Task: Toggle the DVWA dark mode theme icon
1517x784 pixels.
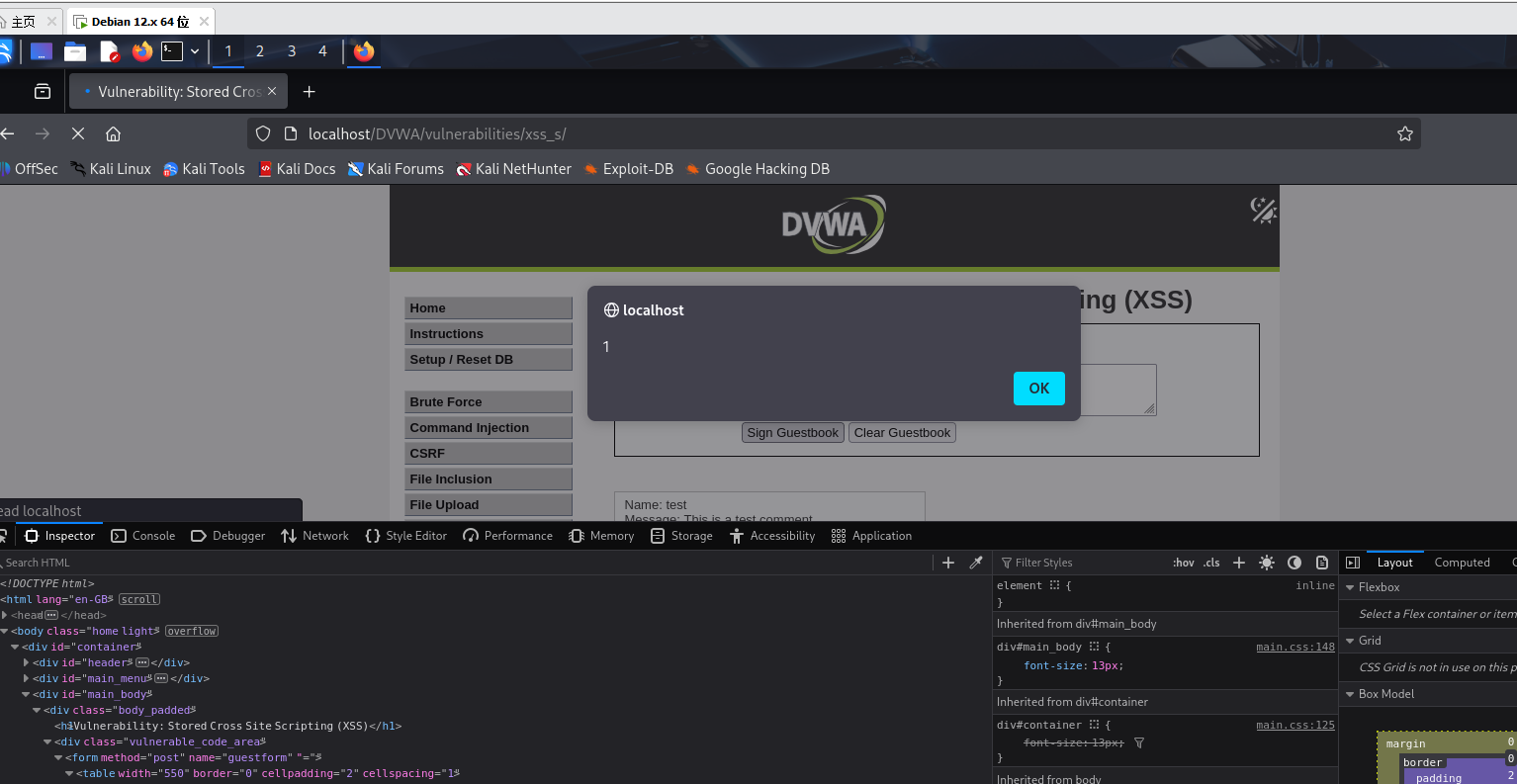Action: pyautogui.click(x=1263, y=210)
